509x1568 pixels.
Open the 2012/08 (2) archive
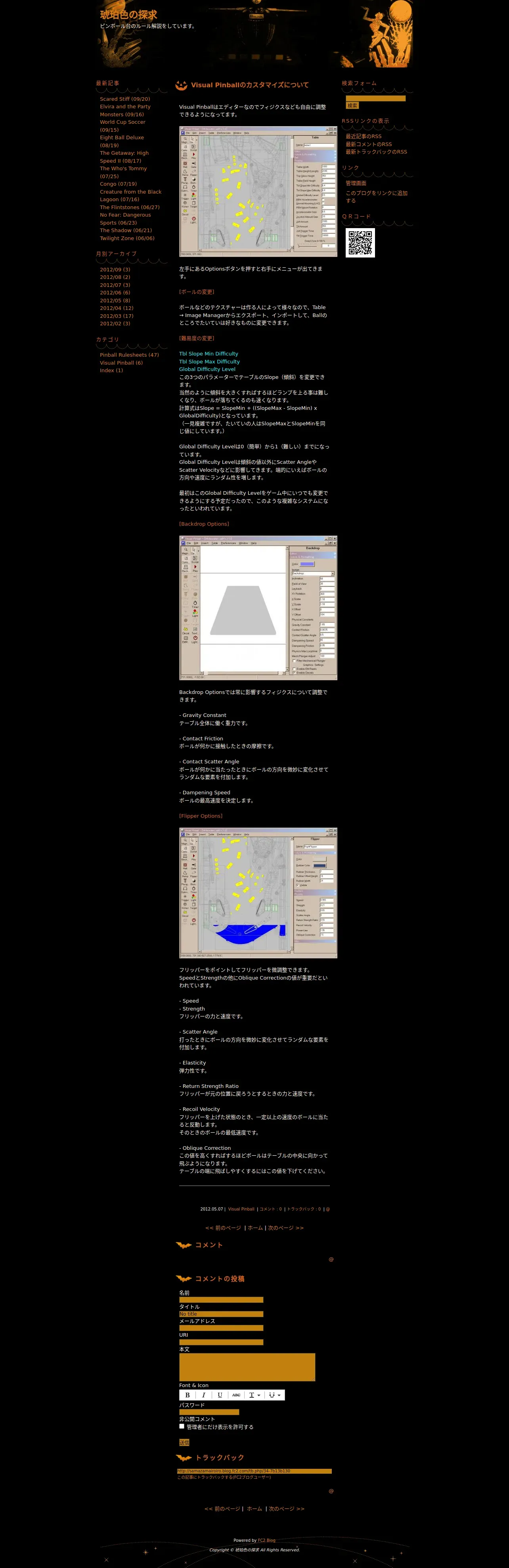[115, 277]
